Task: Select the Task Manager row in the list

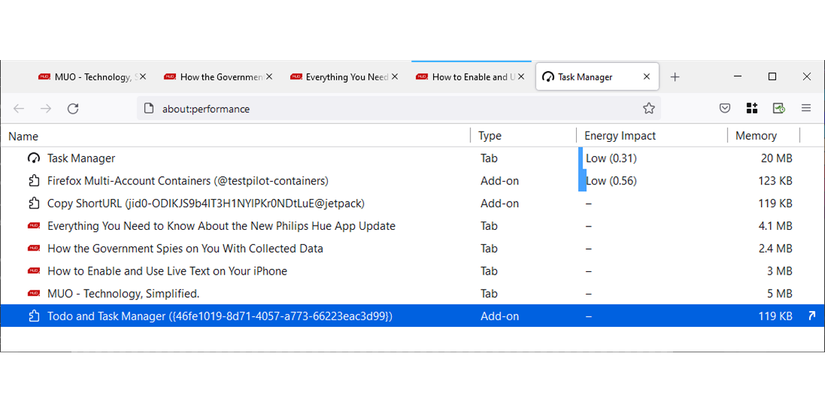Action: (x=412, y=158)
